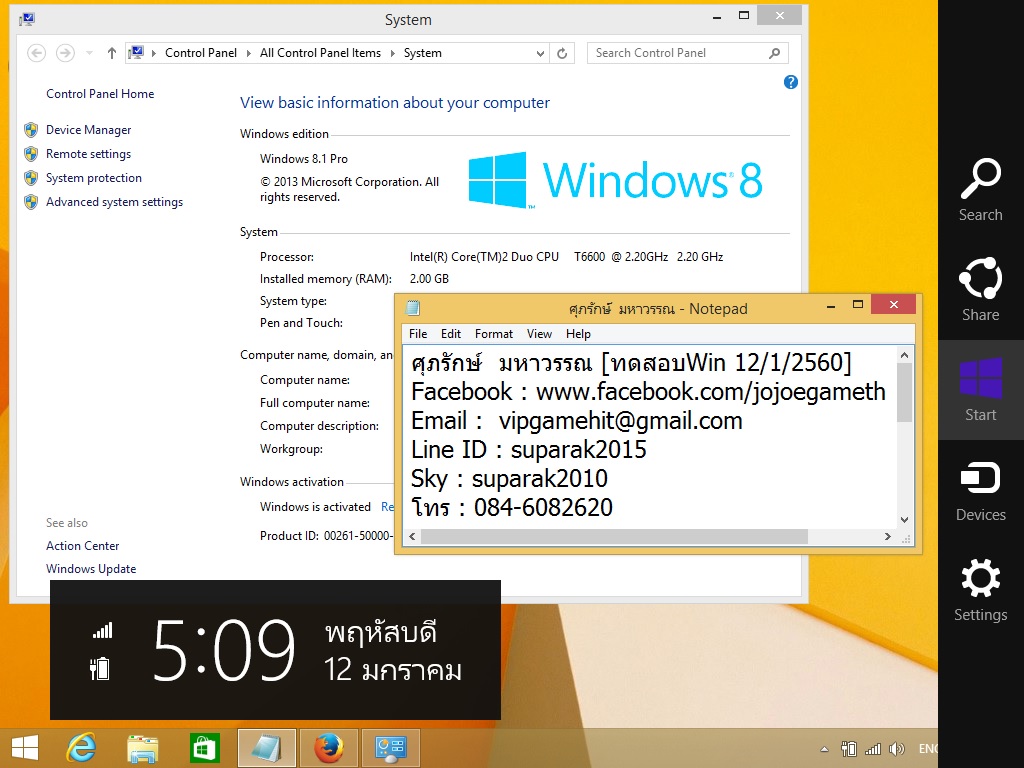
Task: Click Notepad scroll left arrow
Action: coord(412,536)
